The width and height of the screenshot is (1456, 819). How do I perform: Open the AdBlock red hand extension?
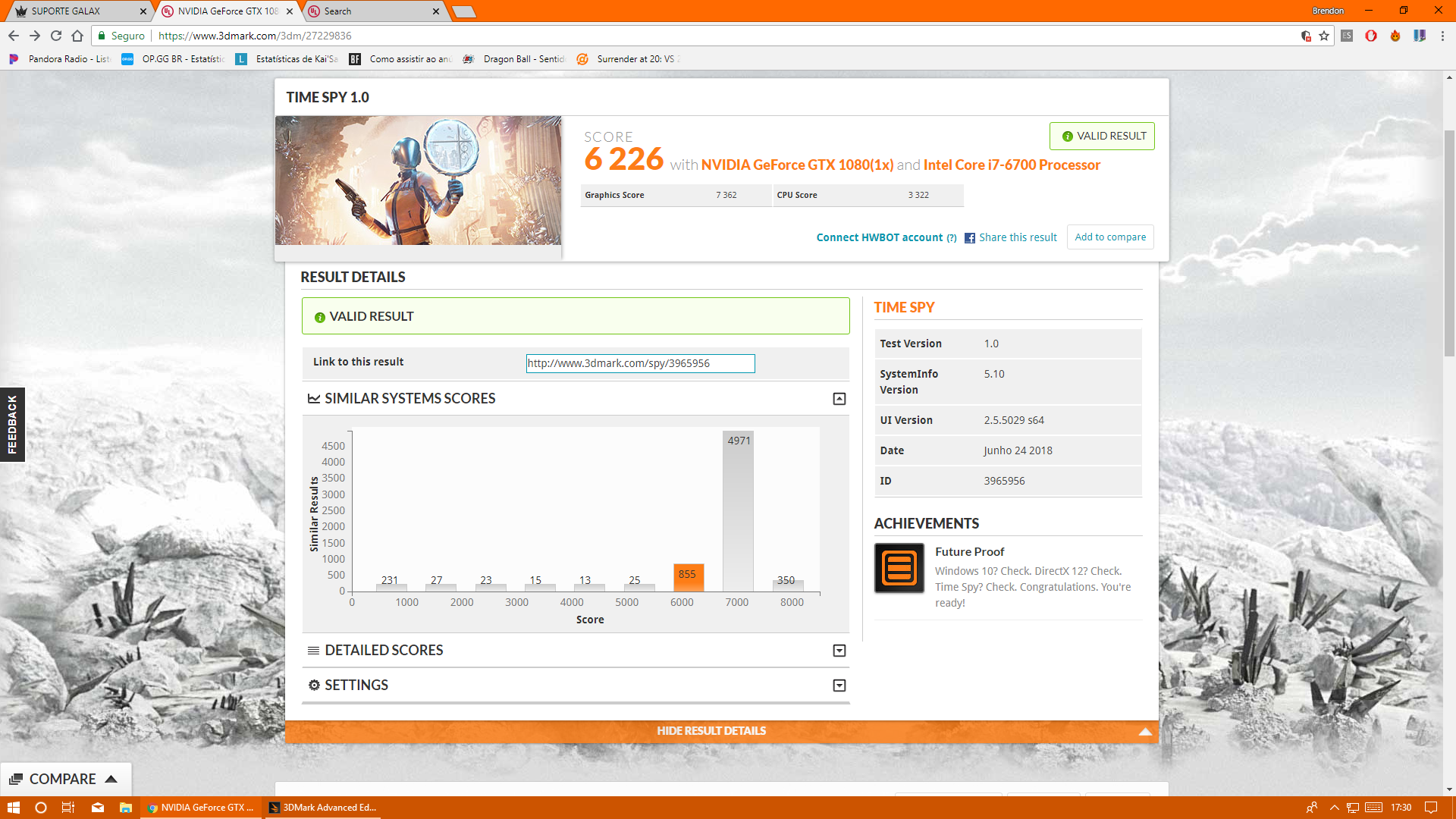[x=1371, y=36]
